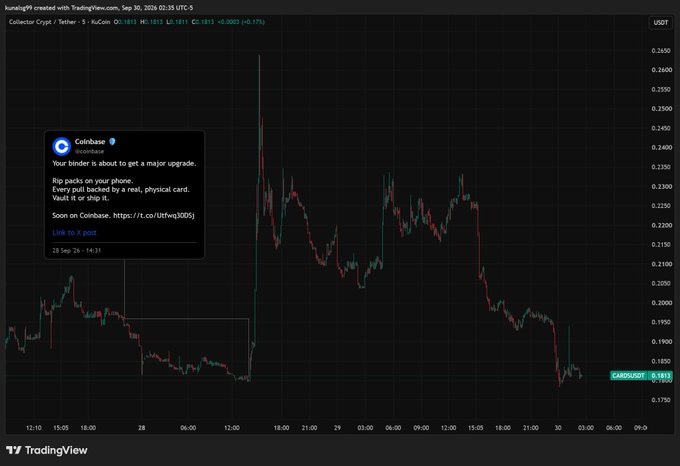Click the 0.2100 price axis label
680x466 pixels.
pos(661,264)
